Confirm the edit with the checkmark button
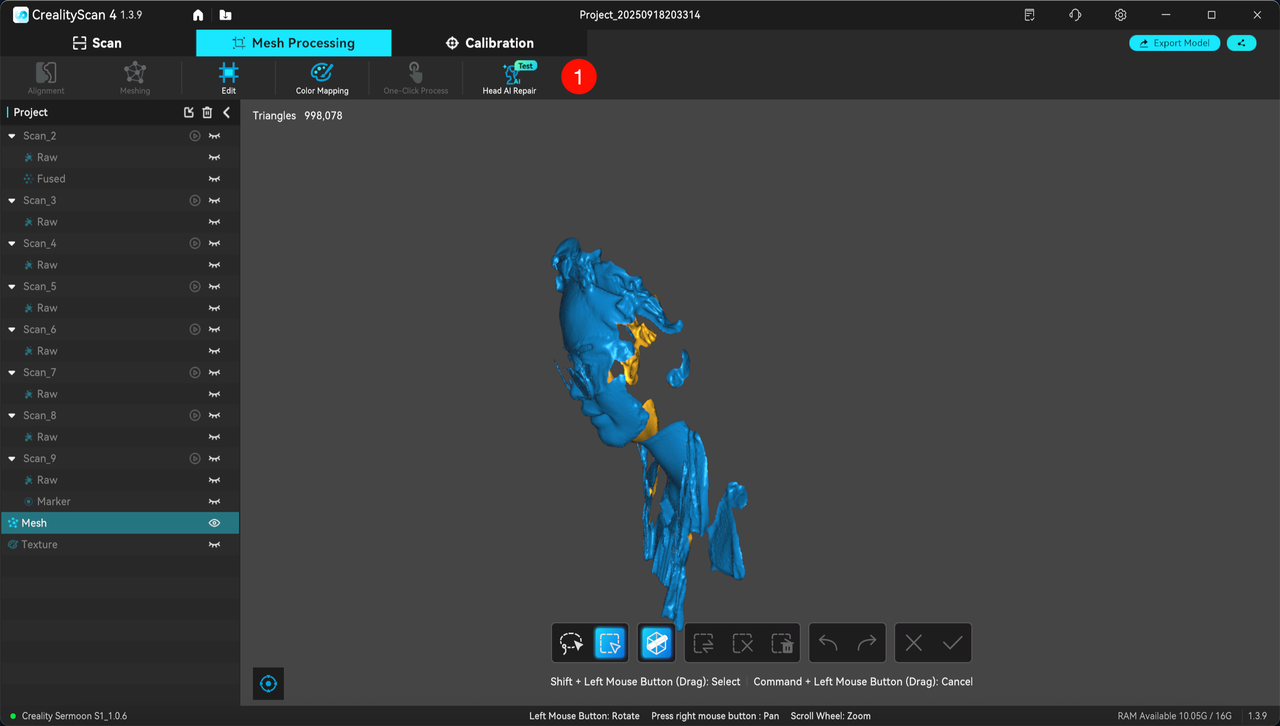1280x726 pixels. 952,643
